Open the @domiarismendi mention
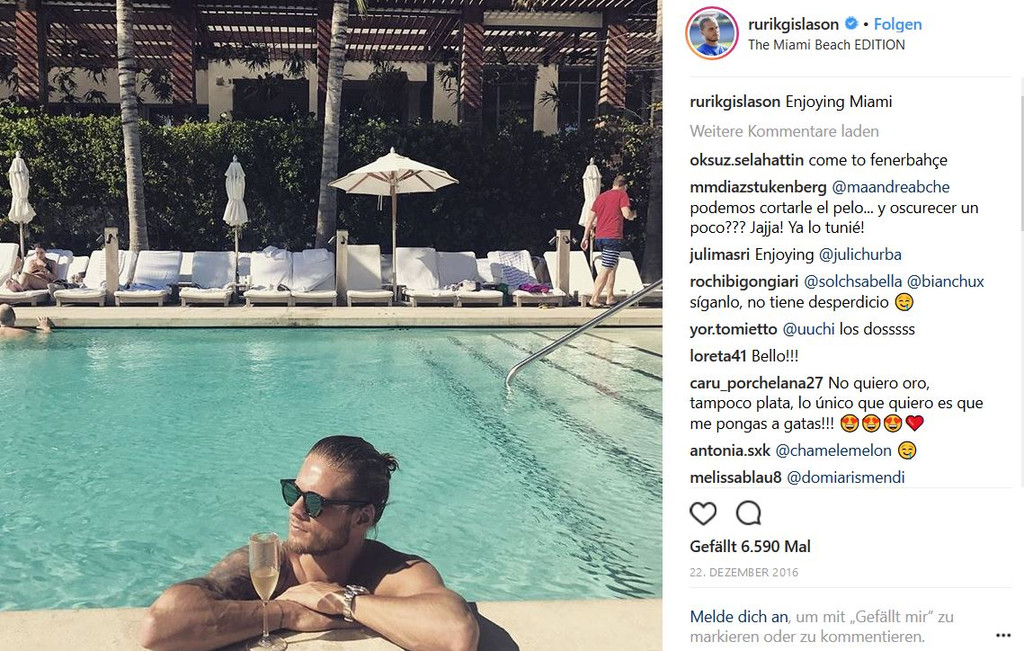This screenshot has height=651, width=1024. (845, 477)
